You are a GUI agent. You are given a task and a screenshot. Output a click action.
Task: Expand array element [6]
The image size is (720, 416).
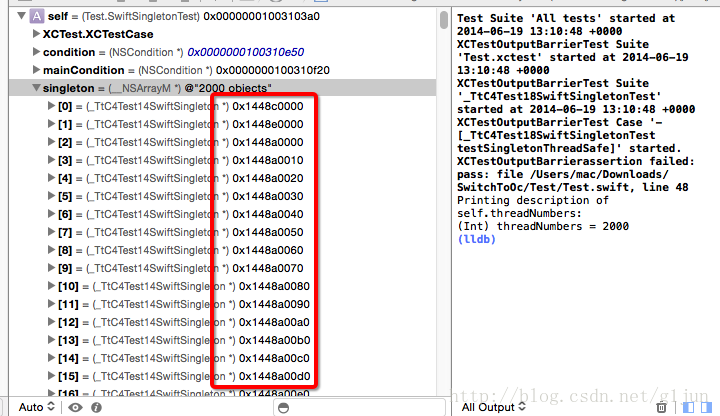[x=51, y=214]
